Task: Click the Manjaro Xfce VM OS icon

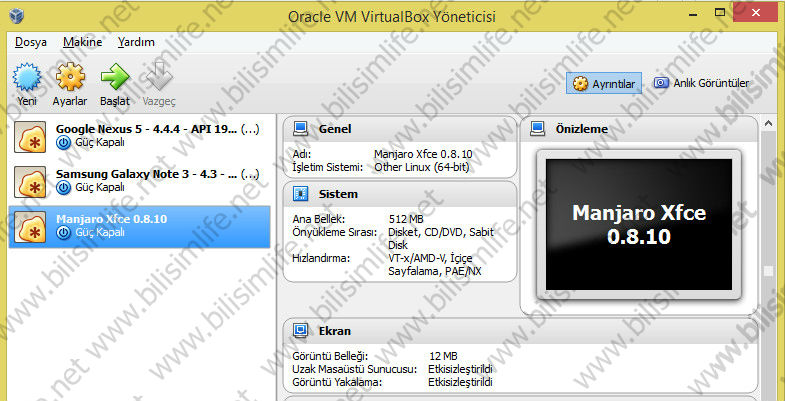Action: (x=30, y=227)
